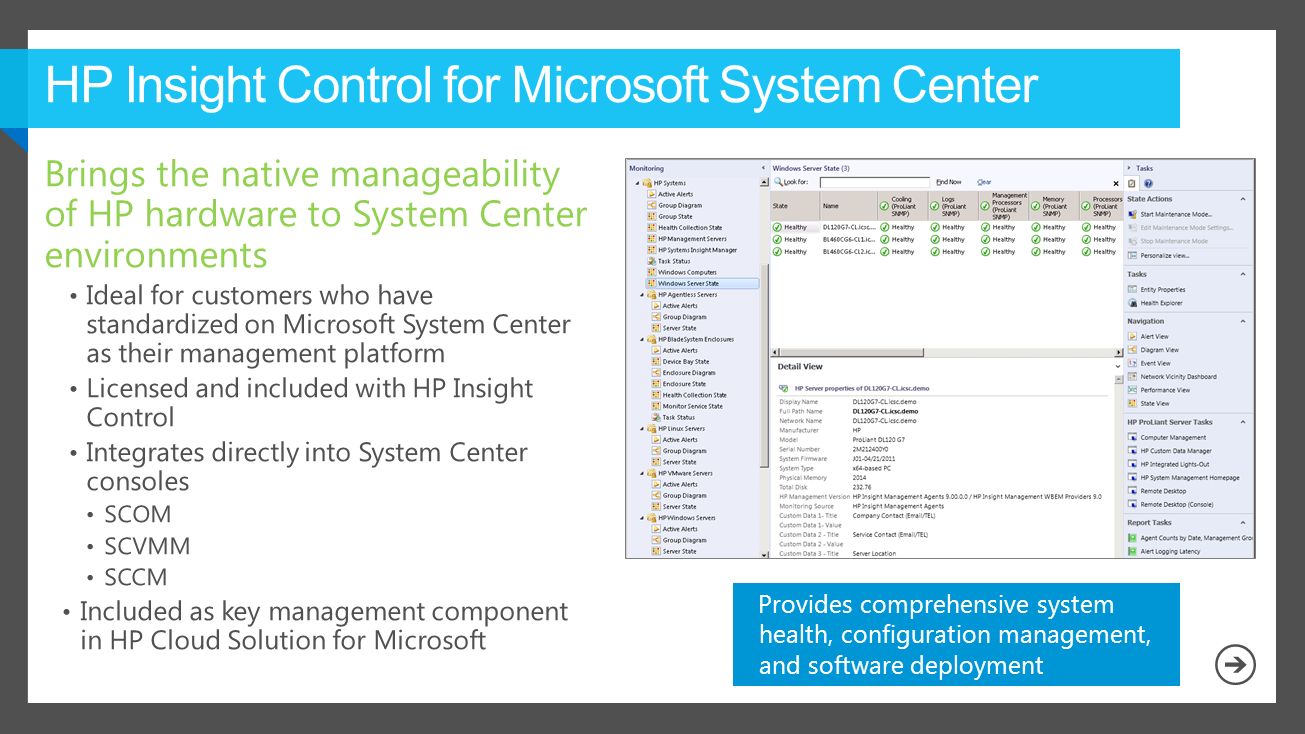The width and height of the screenshot is (1305, 734).
Task: Click the tasks clipboard icon atop Tasks pane
Action: click(1132, 184)
